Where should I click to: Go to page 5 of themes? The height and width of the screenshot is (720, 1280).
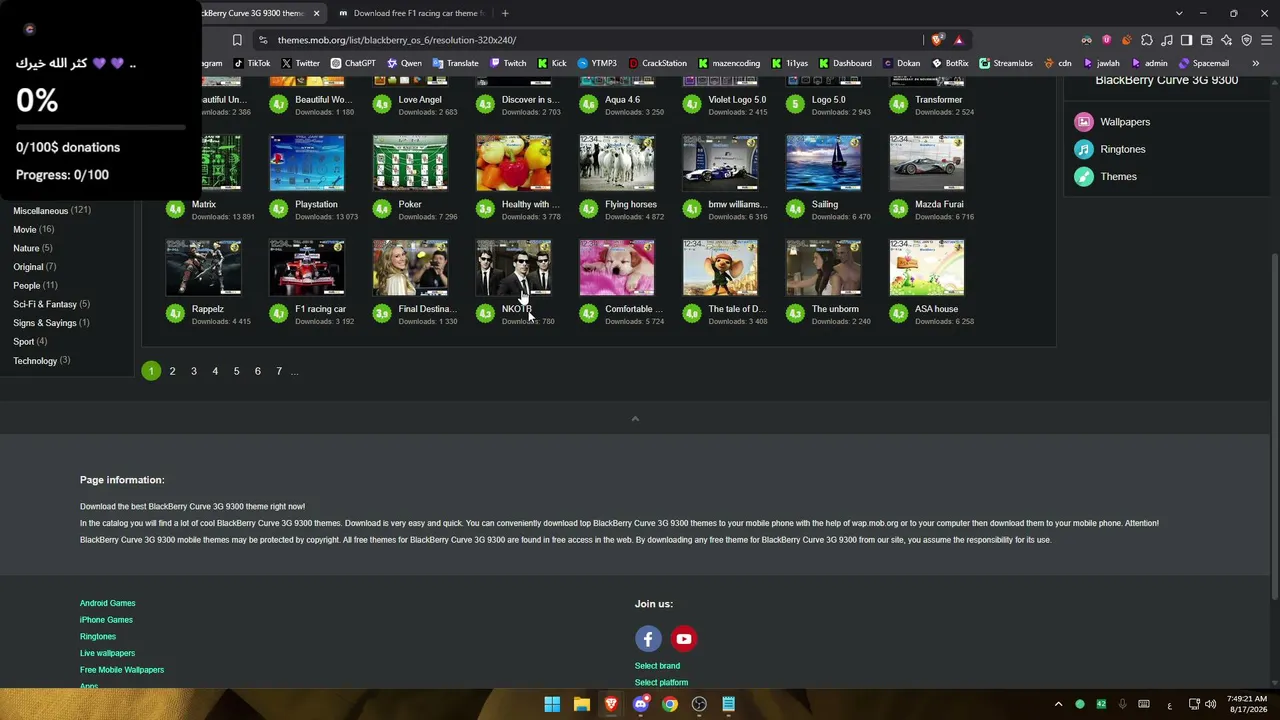(237, 371)
